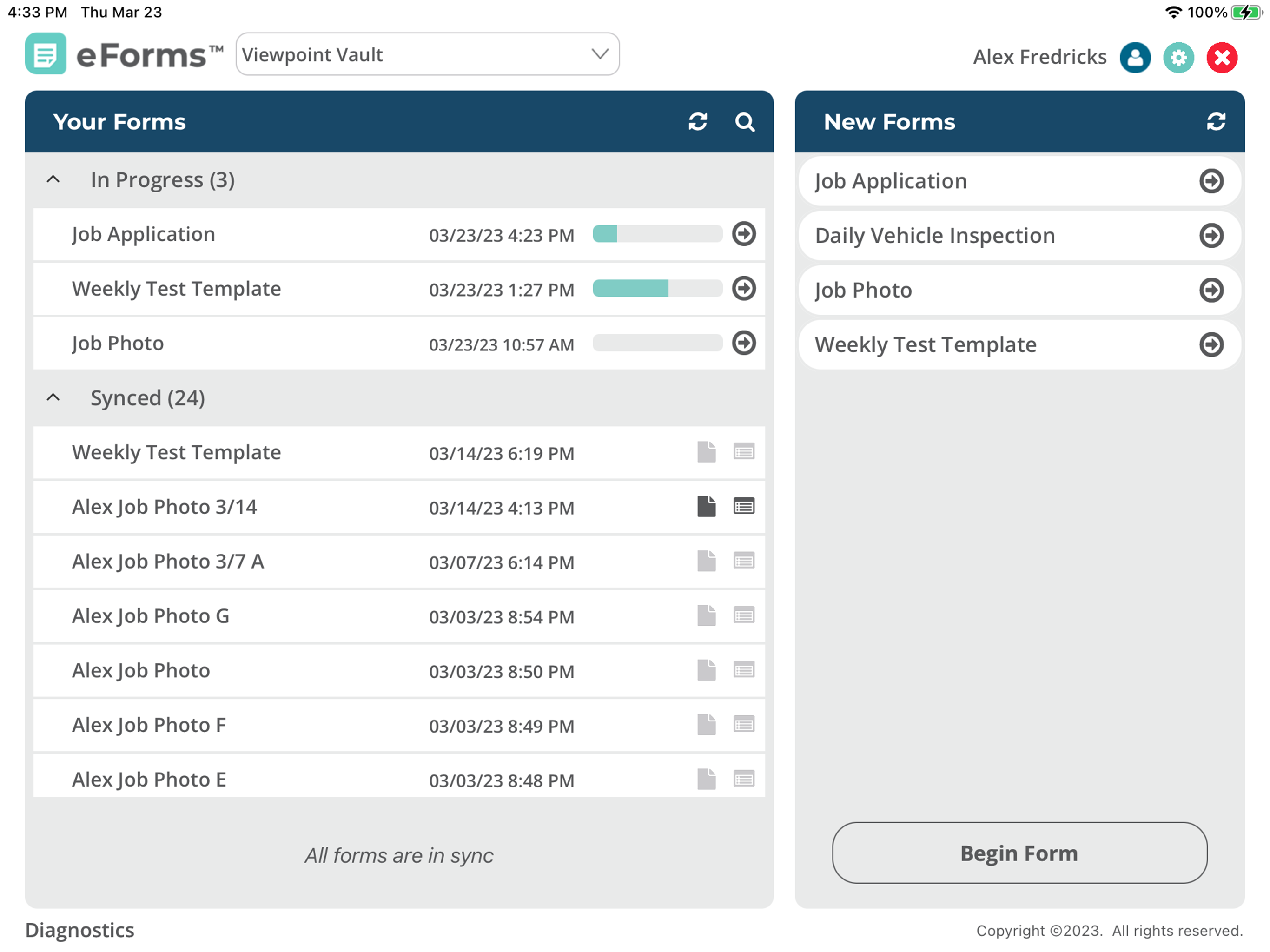The image size is (1270, 952).
Task: View document for Alex Job Photo F
Action: 707,725
